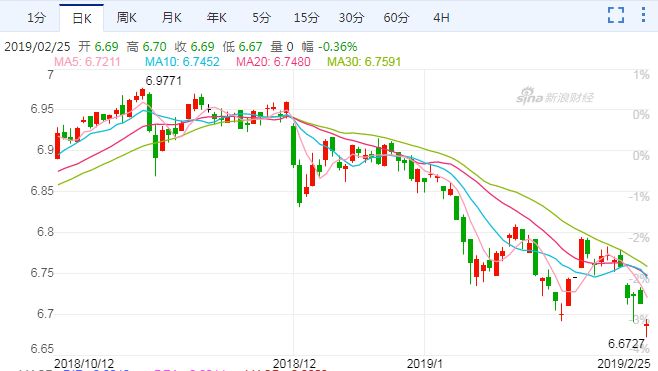Click the Sina 新浪财经 watermark logo

click(554, 96)
